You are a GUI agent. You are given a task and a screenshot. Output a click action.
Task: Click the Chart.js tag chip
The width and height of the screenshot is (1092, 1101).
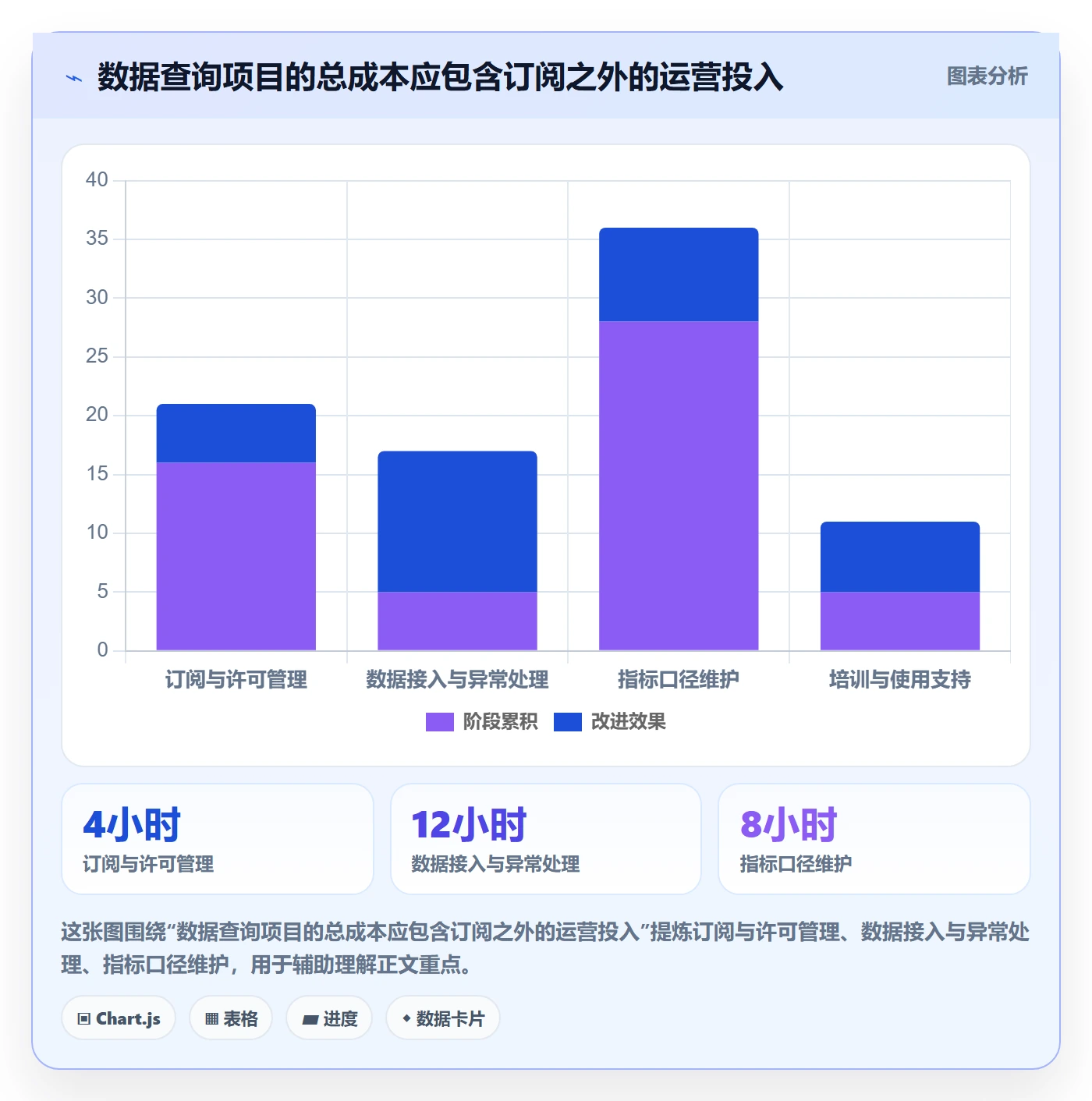[x=119, y=1018]
